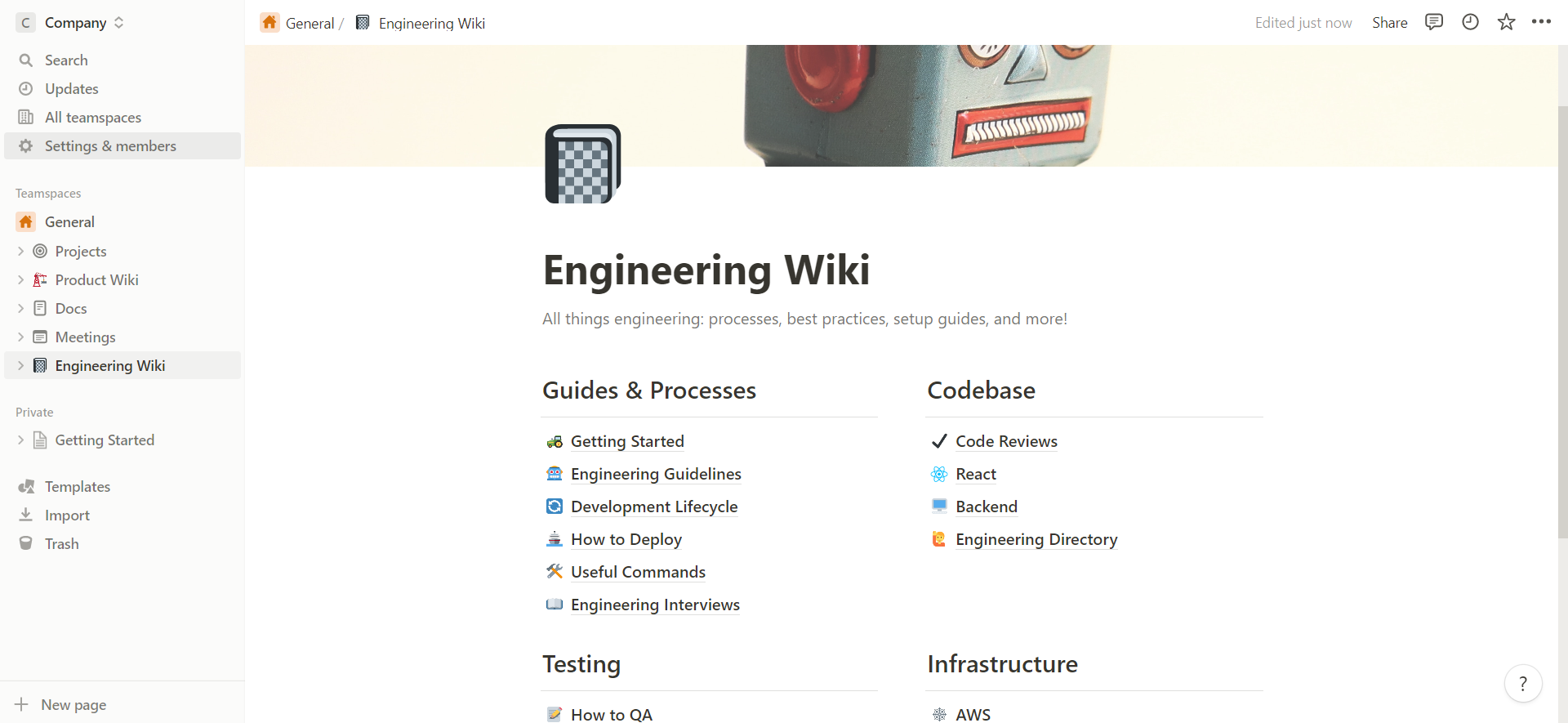Image resolution: width=1568 pixels, height=723 pixels.
Task: Click the Infrastructure heading
Action: [1002, 664]
